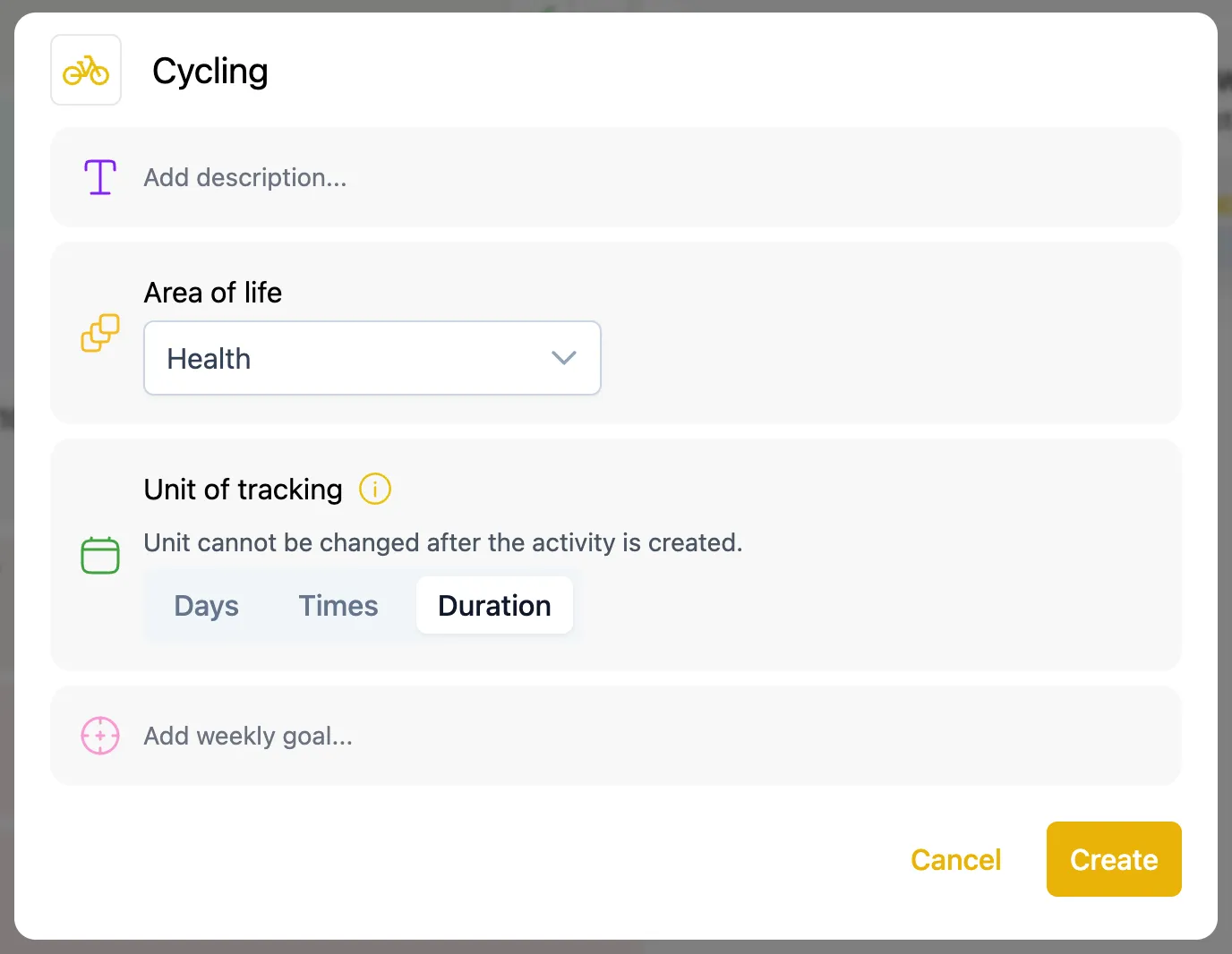Click the Unit of tracking heading

point(243,490)
